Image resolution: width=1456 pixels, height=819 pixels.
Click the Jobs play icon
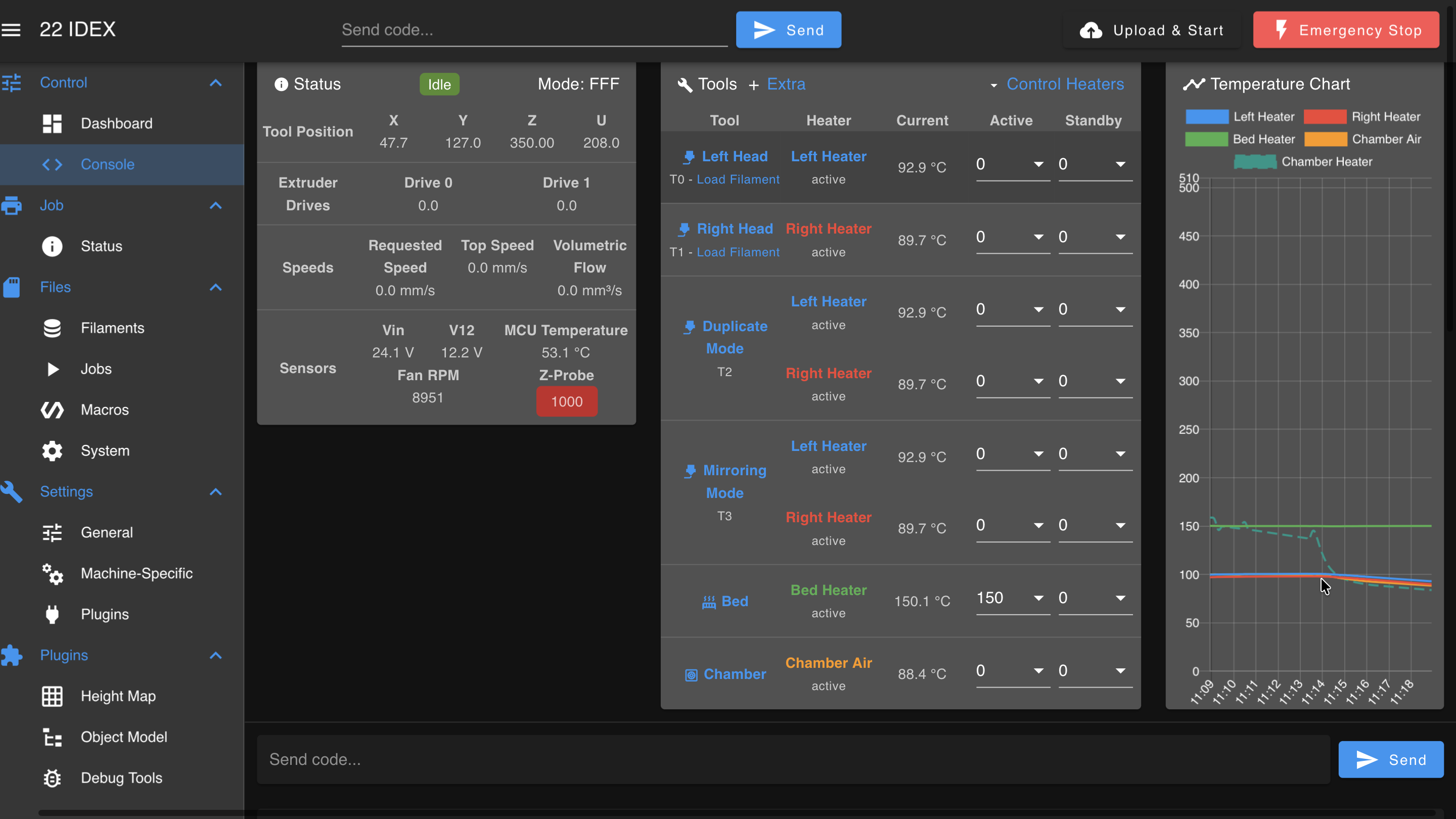click(x=53, y=369)
